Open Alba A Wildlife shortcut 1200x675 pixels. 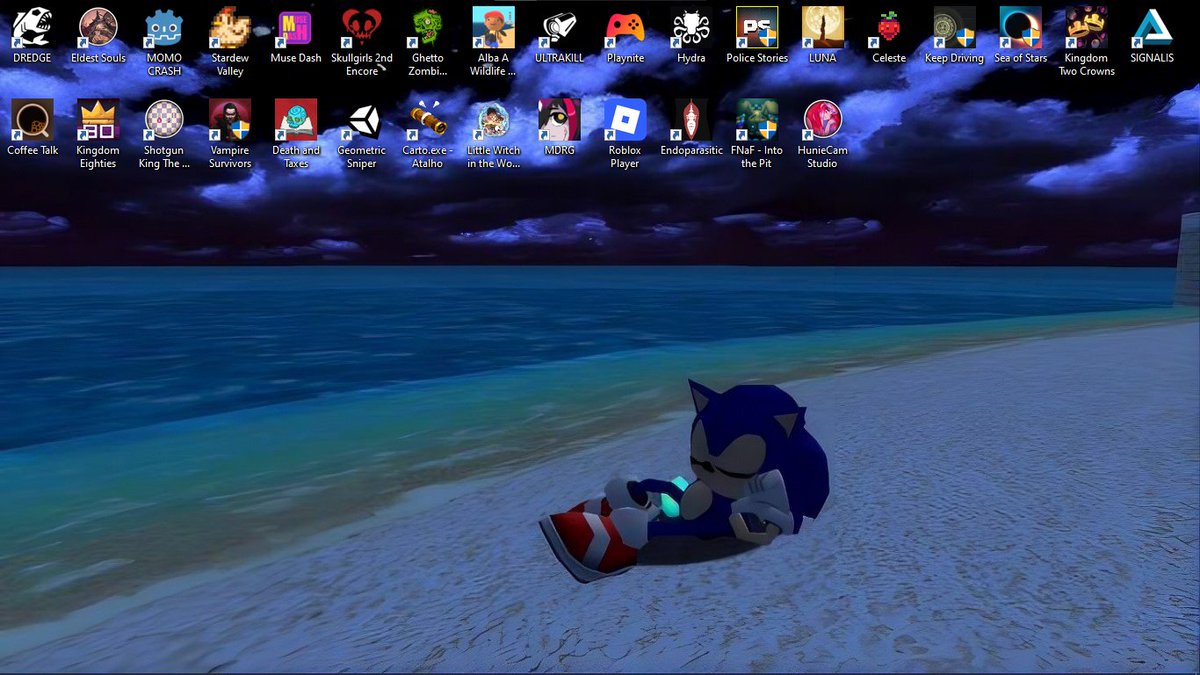pos(493,28)
